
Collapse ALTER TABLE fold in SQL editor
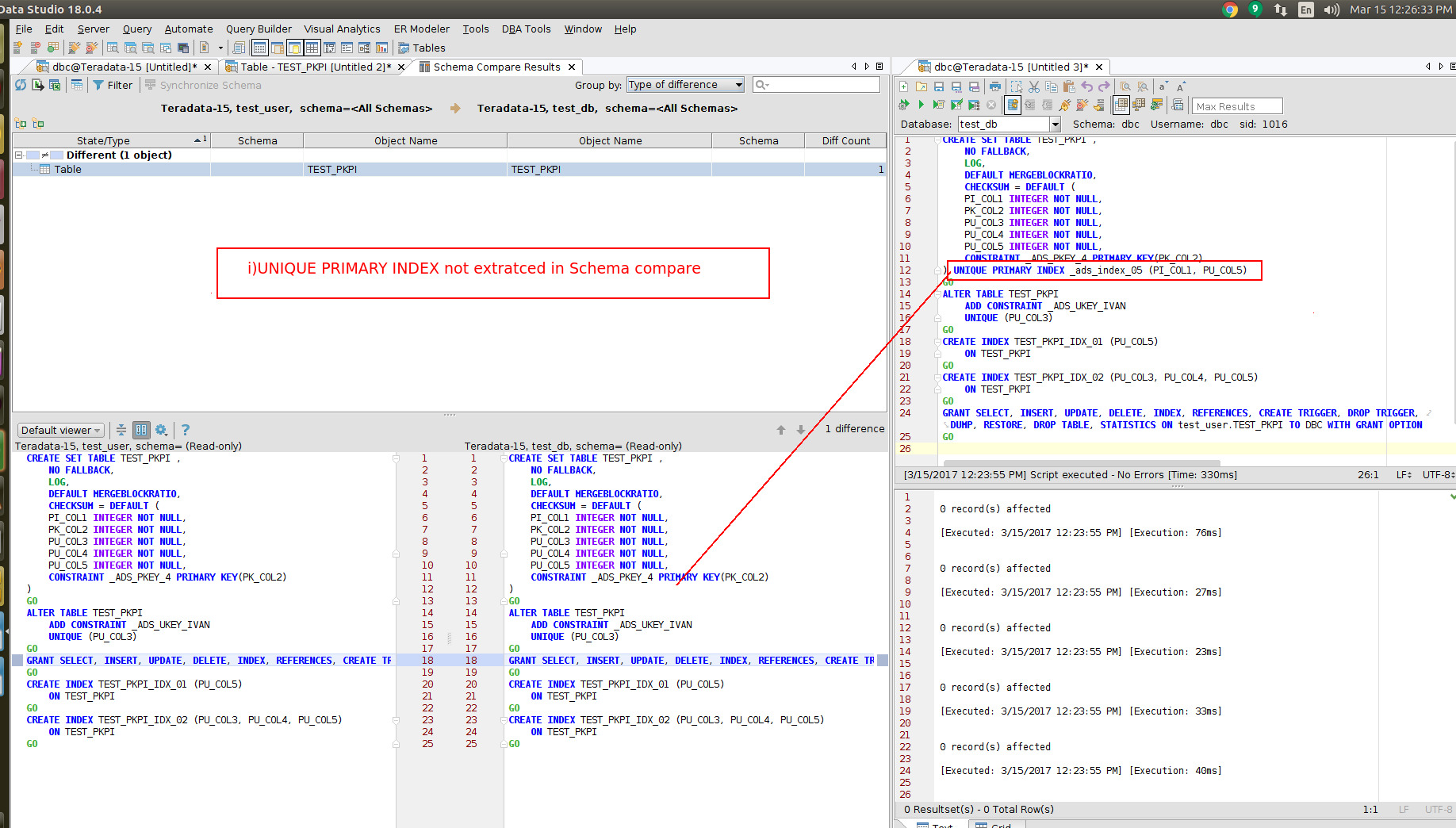(x=937, y=294)
